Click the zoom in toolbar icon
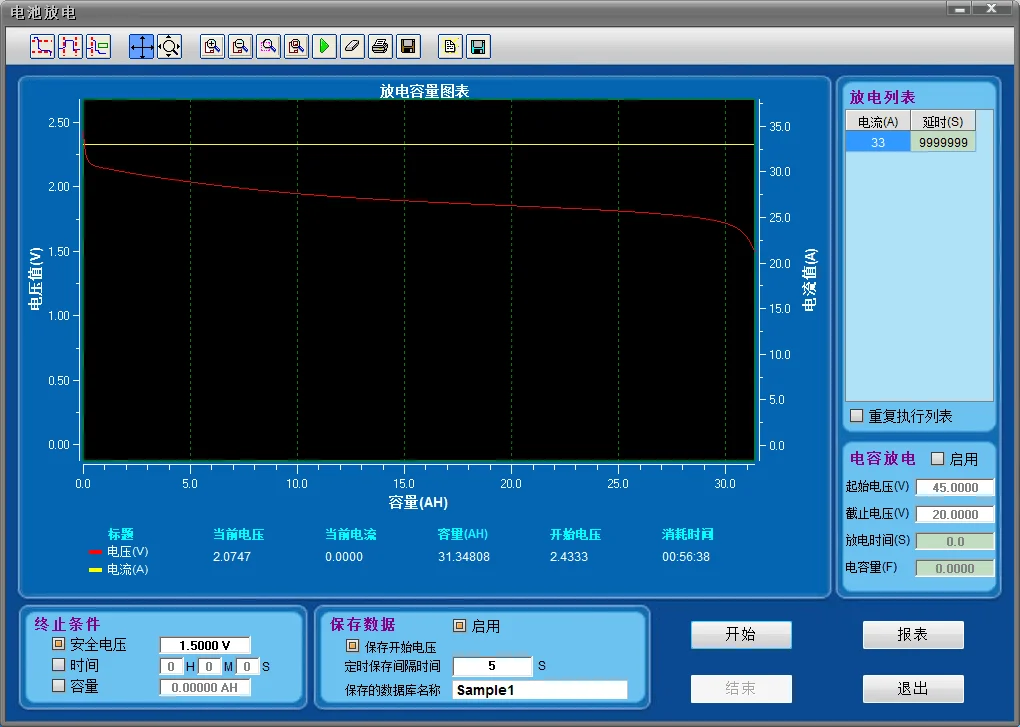The width and height of the screenshot is (1020, 727). (212, 46)
